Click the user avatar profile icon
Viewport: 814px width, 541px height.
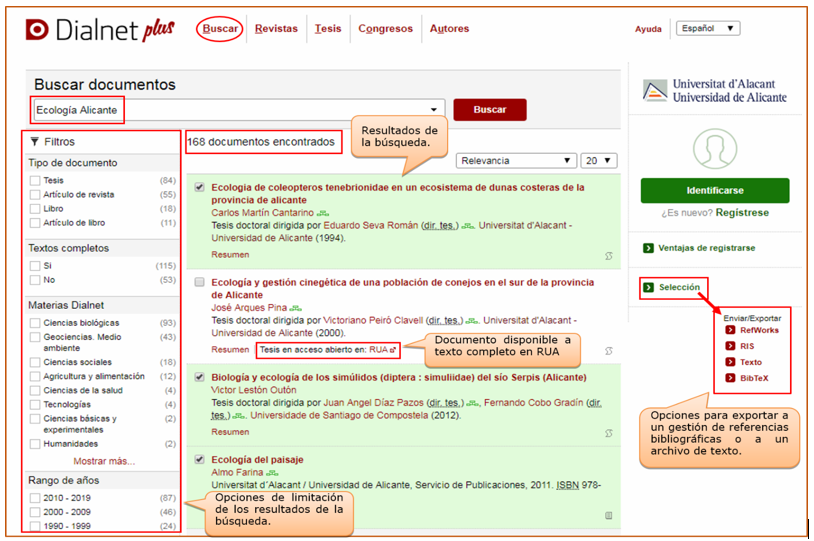click(x=714, y=149)
